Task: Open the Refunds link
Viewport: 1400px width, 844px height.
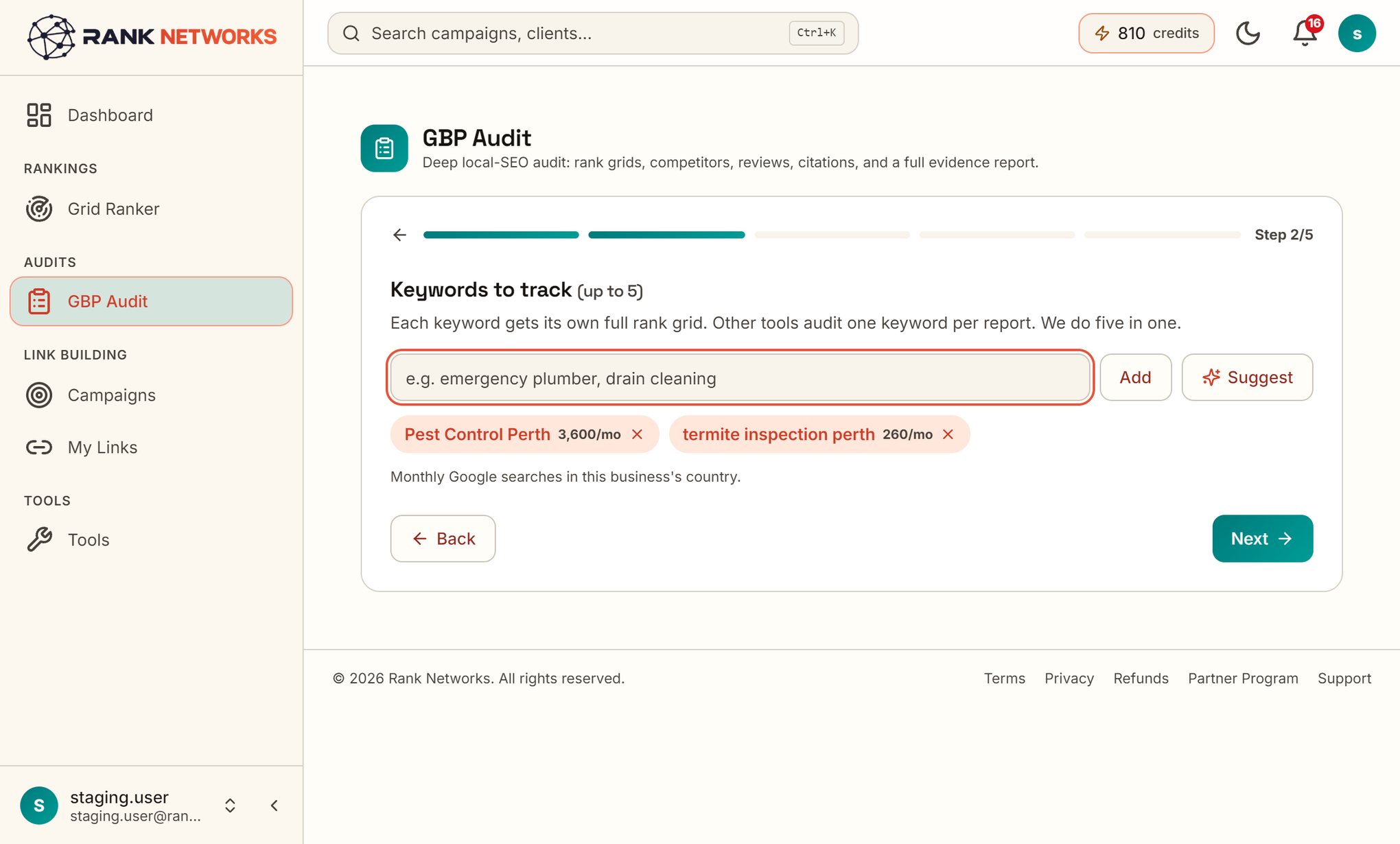Action: [1141, 679]
